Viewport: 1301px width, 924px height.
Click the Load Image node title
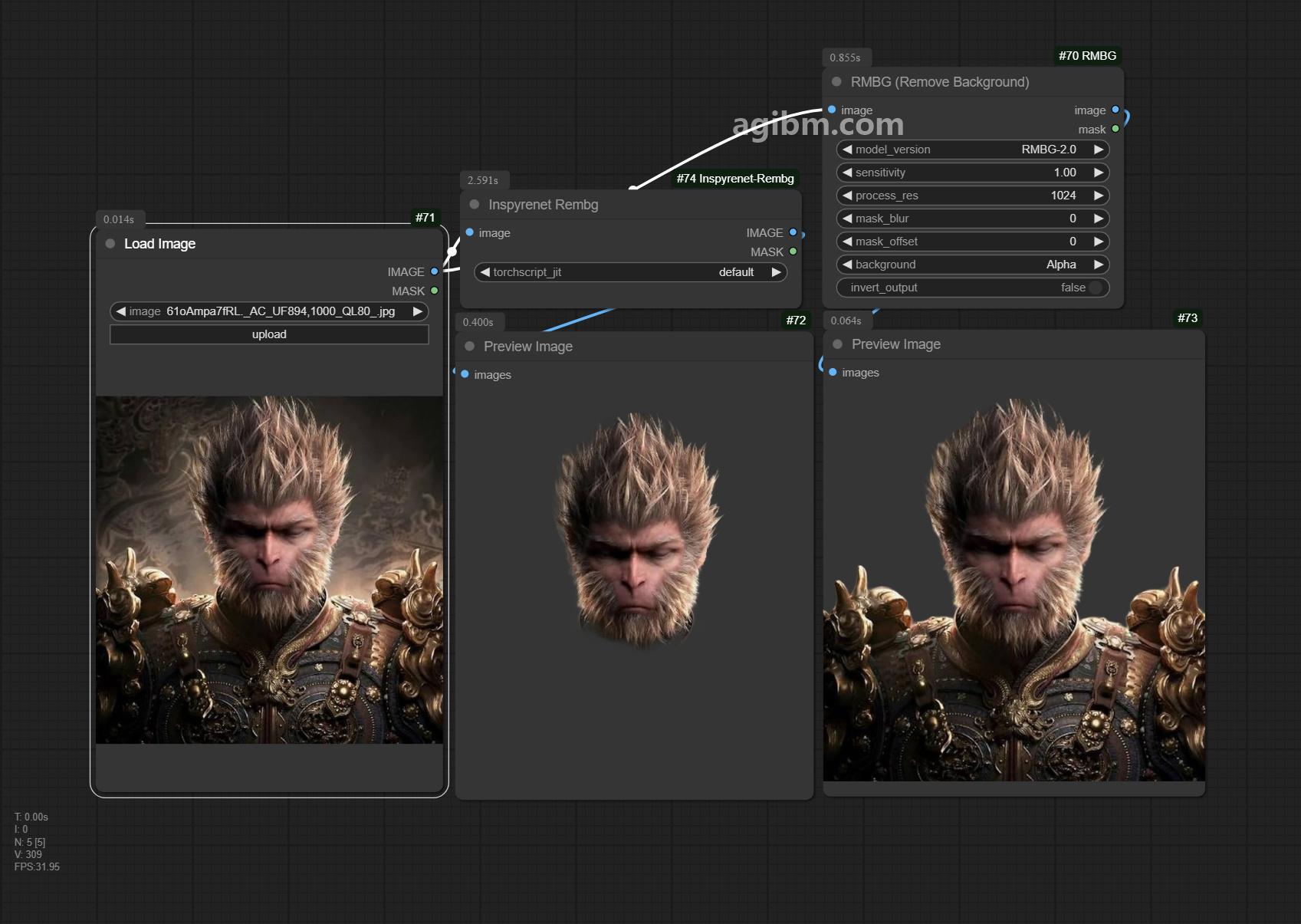point(159,244)
